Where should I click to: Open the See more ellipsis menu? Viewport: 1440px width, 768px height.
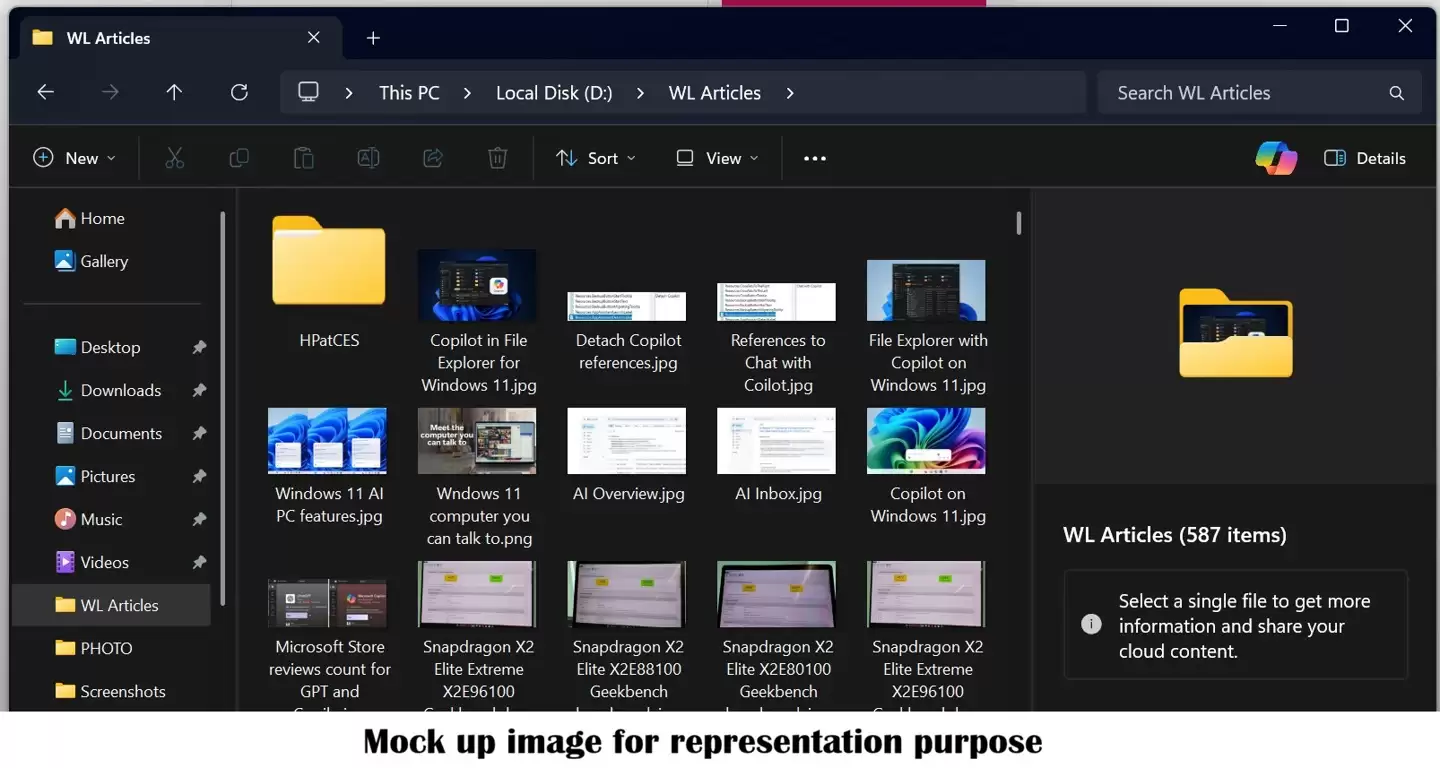tap(813, 157)
